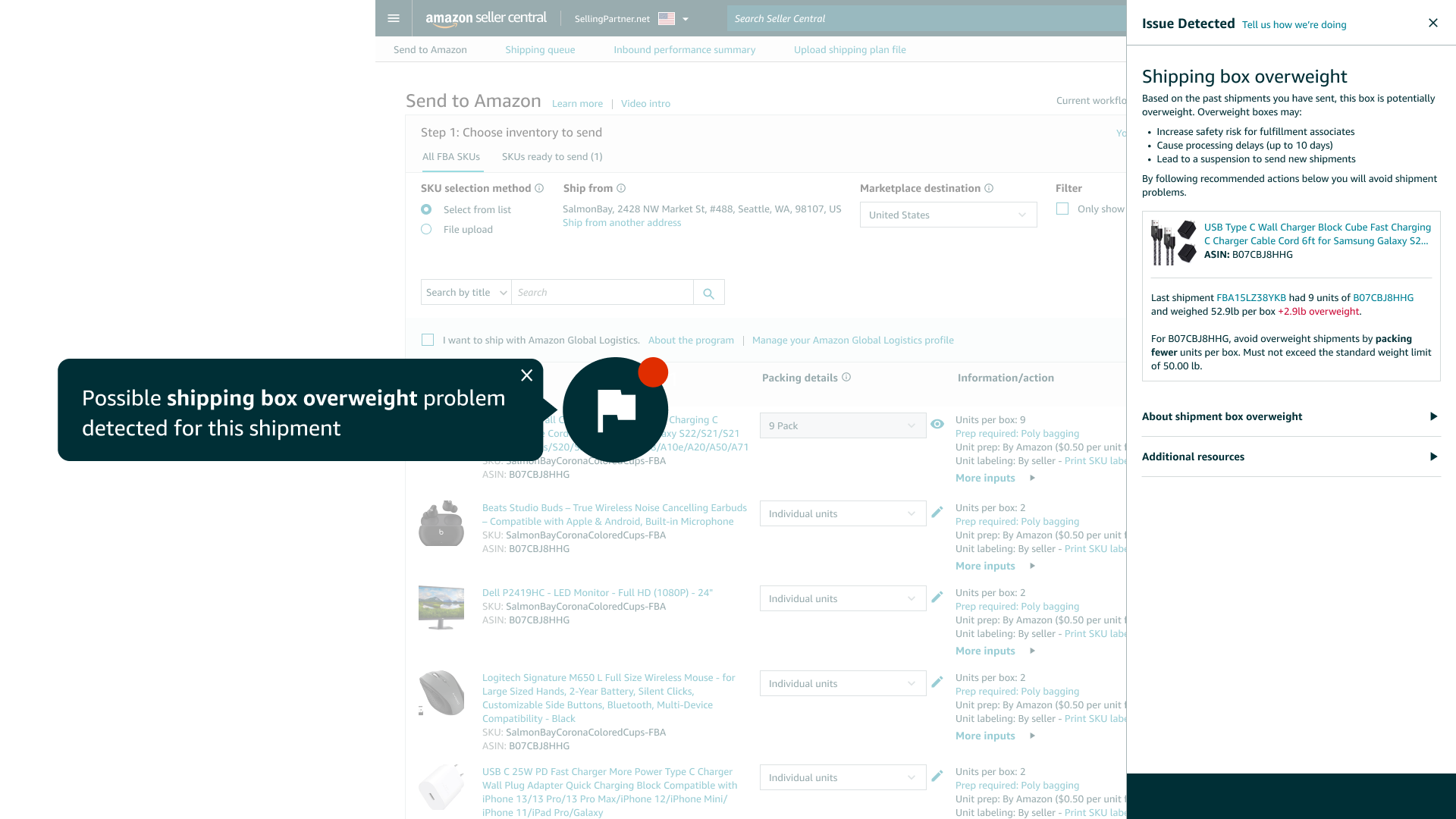The width and height of the screenshot is (1456, 819).
Task: Click the Learn more link
Action: (x=577, y=104)
